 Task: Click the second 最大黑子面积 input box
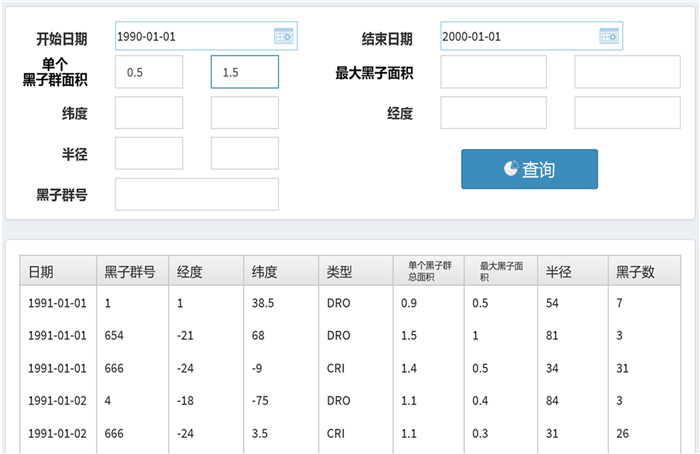click(614, 72)
